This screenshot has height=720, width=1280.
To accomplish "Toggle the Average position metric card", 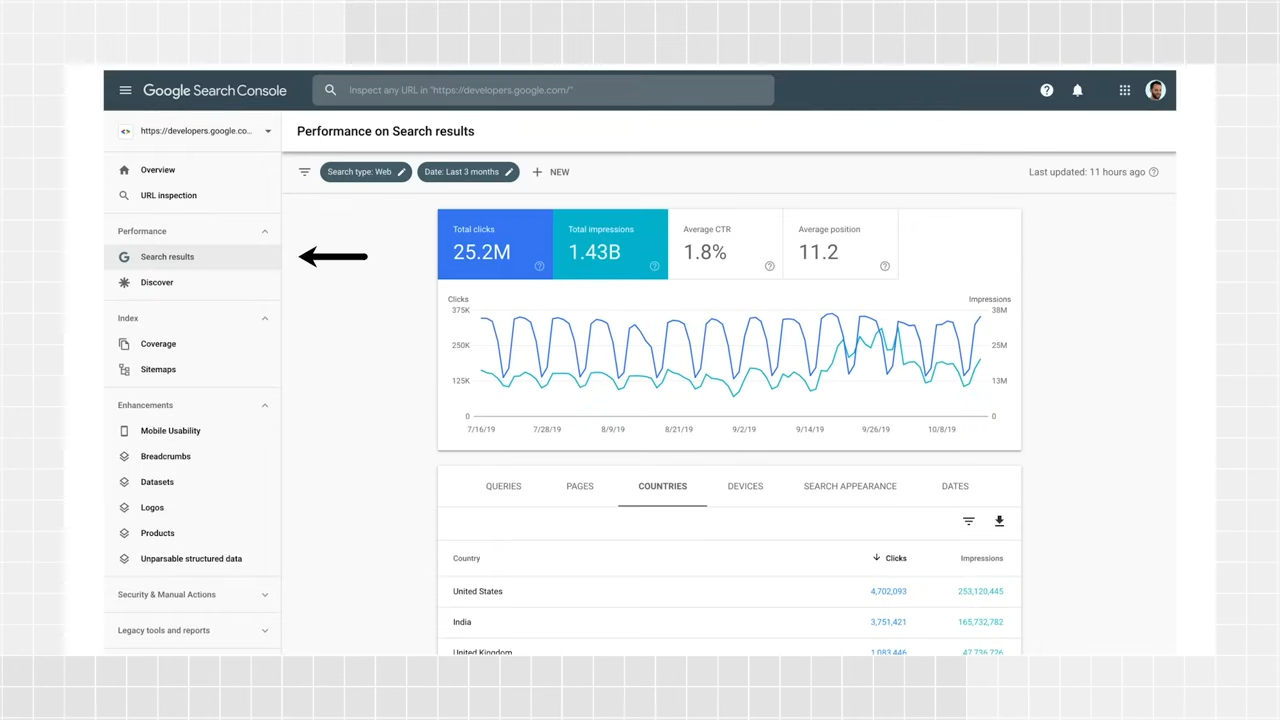I will click(840, 244).
